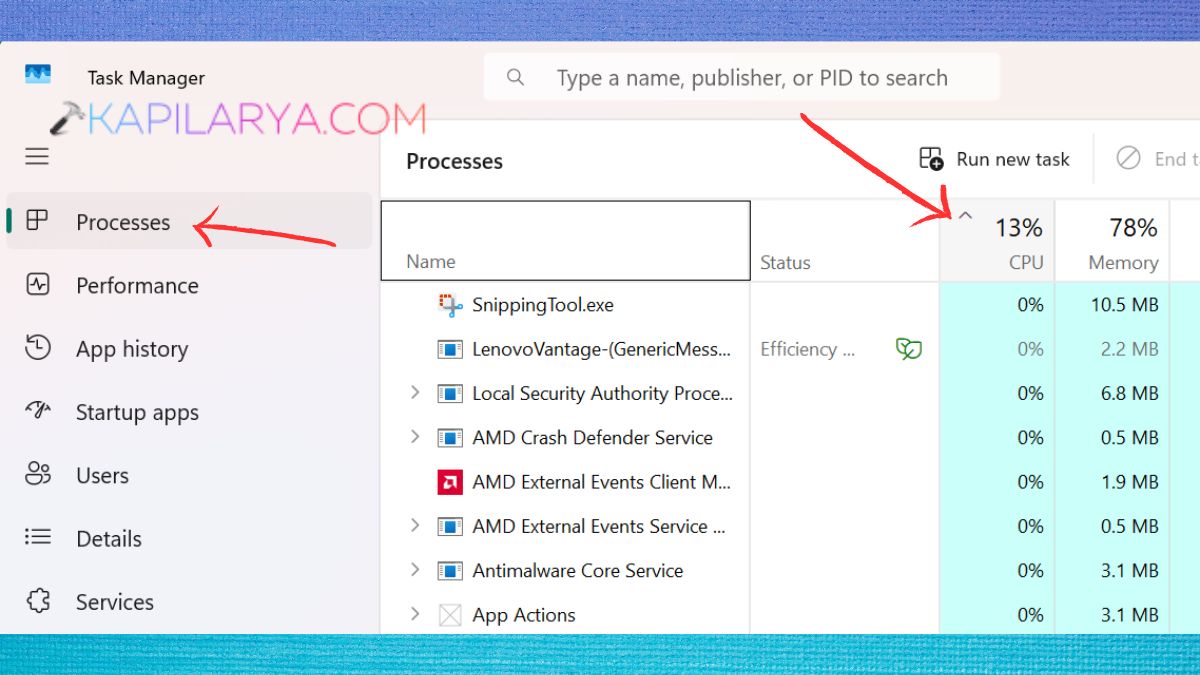Viewport: 1200px width, 675px height.
Task: Click the CPU column sort arrow
Action: click(965, 214)
